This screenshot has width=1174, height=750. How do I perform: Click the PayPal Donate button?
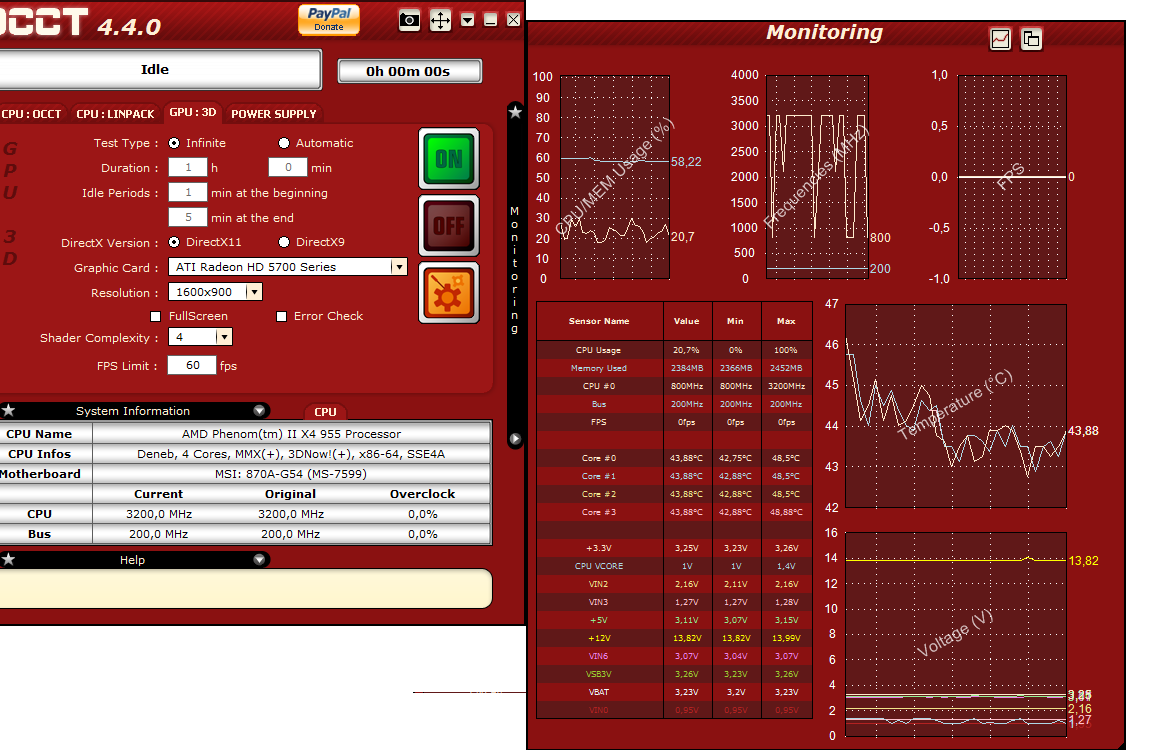(329, 19)
